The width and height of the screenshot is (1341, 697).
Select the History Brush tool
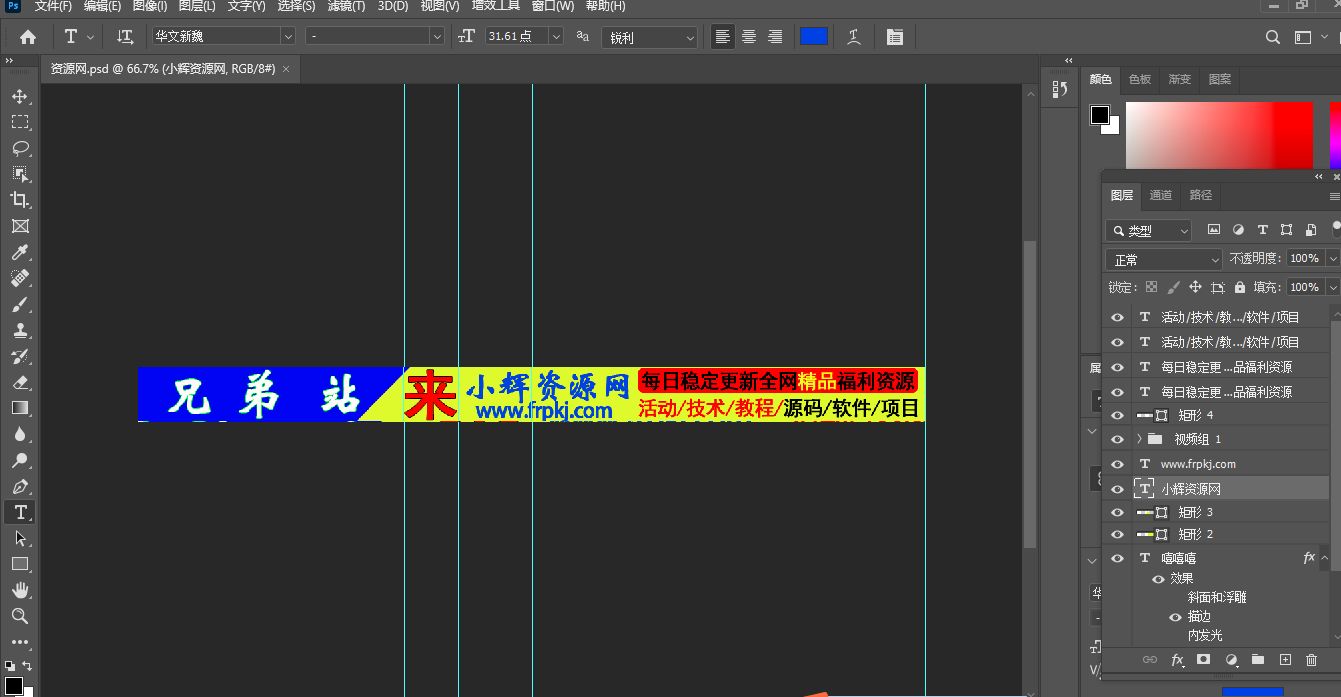coord(20,356)
